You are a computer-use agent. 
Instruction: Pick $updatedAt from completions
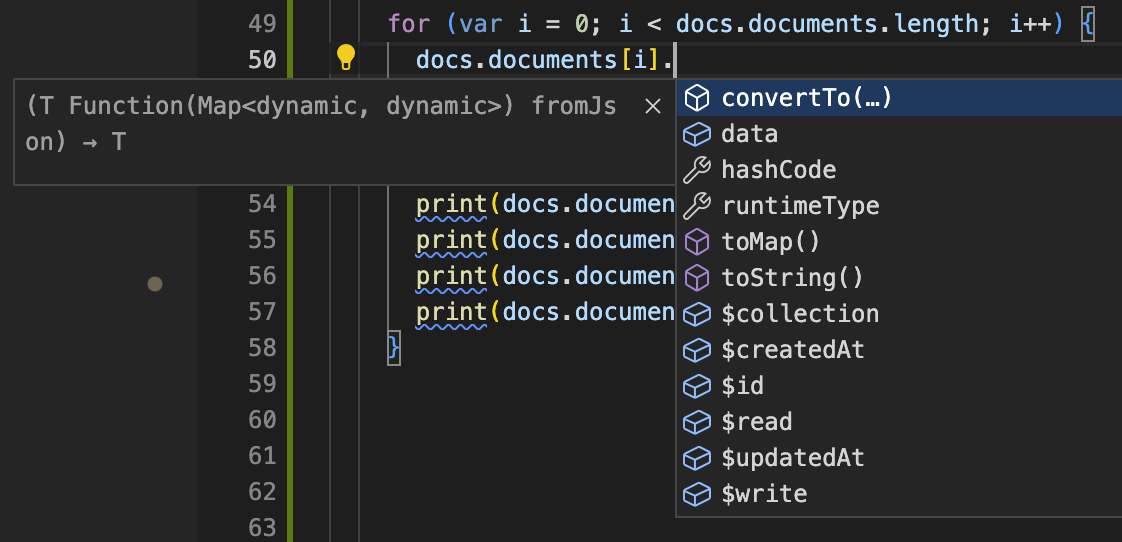pos(899,458)
